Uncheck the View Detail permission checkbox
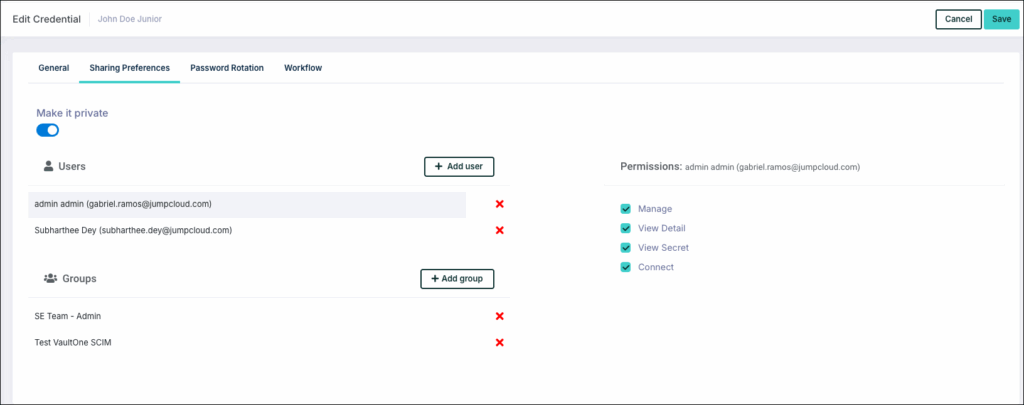 click(626, 228)
